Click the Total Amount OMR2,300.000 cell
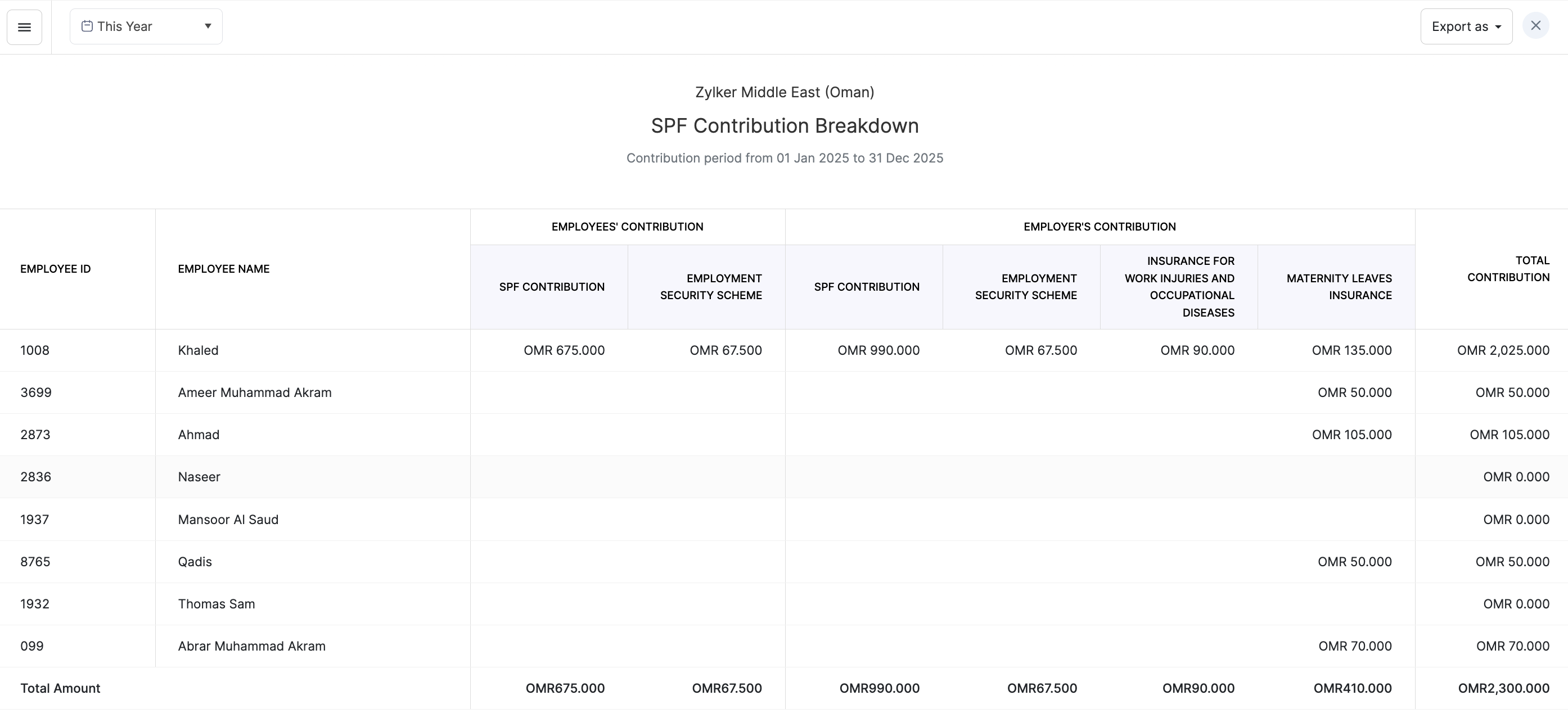This screenshot has width=1568, height=713. tap(1503, 689)
